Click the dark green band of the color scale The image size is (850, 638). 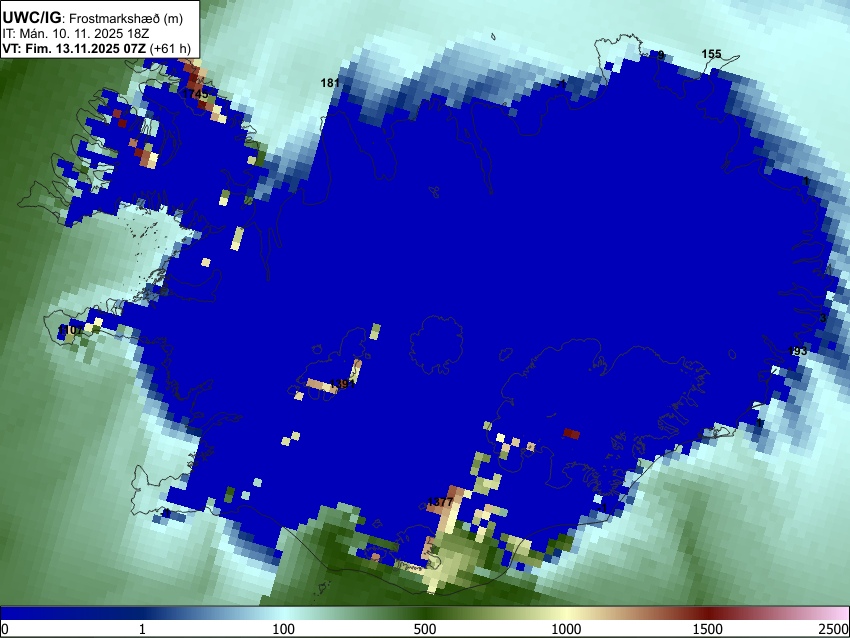424,613
